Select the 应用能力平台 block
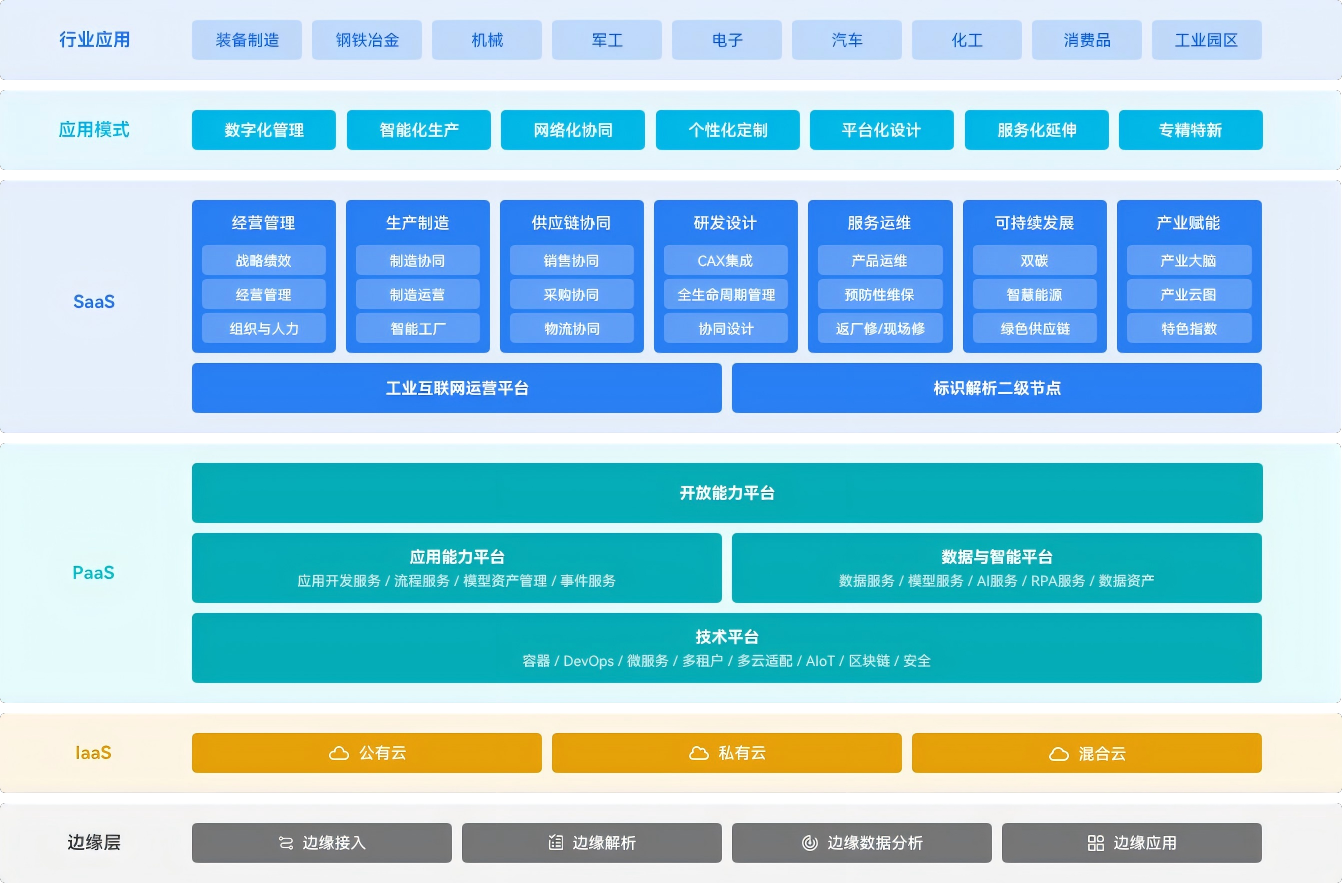 [x=457, y=568]
